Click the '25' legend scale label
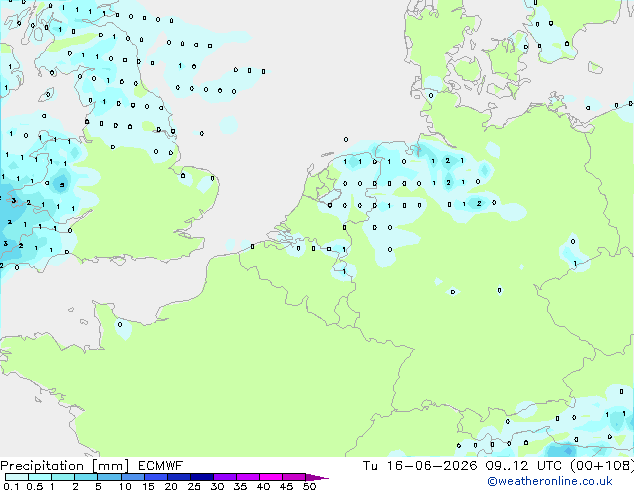The width and height of the screenshot is (634, 490). pyautogui.click(x=194, y=486)
